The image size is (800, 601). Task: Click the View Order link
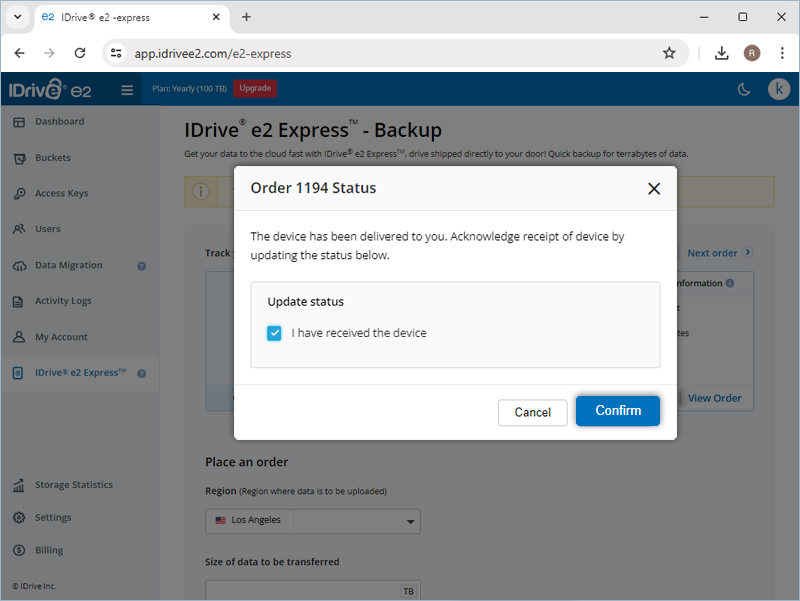click(x=714, y=398)
